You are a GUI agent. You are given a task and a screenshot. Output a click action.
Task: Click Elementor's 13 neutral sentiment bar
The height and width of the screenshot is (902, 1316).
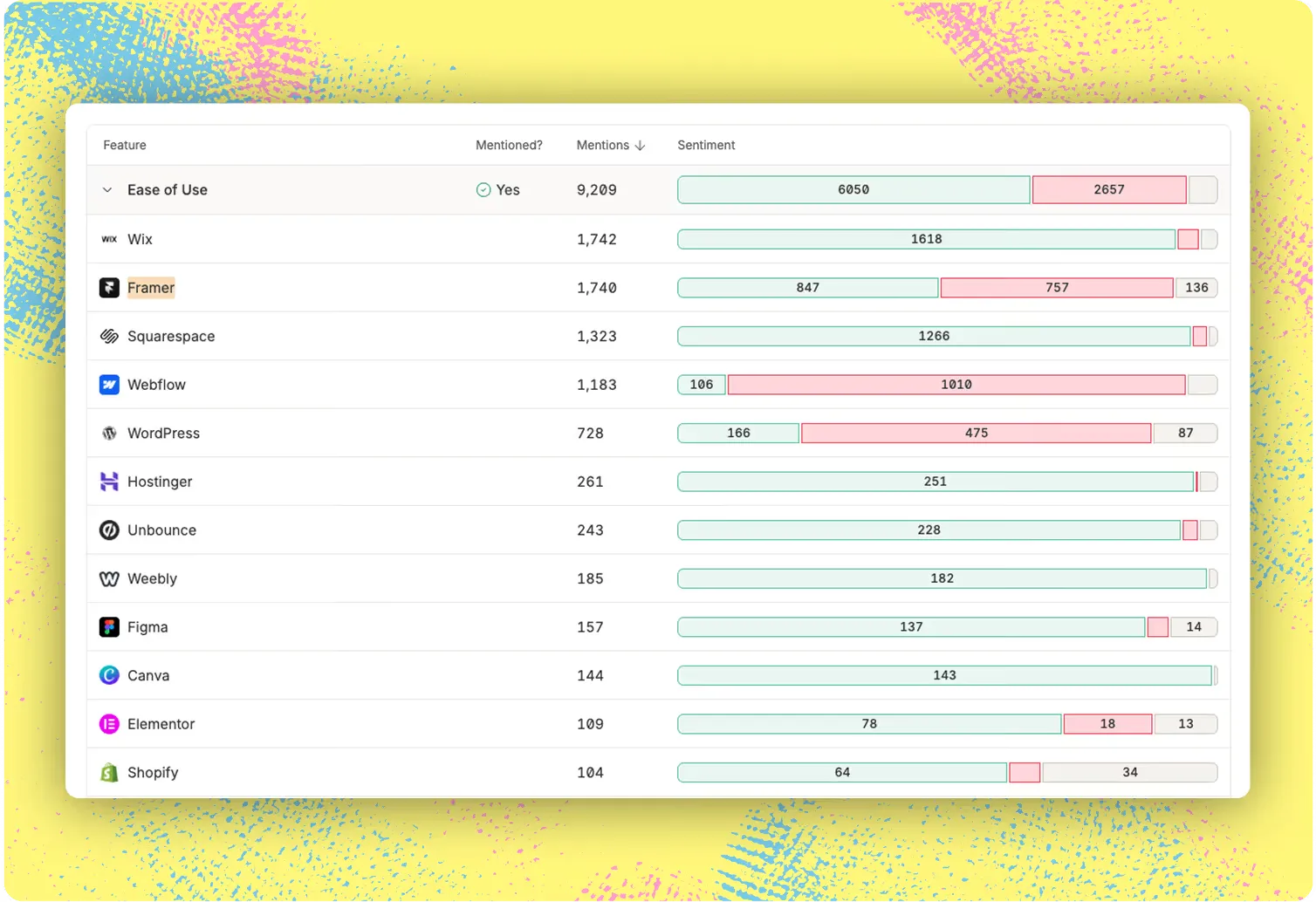point(1185,724)
